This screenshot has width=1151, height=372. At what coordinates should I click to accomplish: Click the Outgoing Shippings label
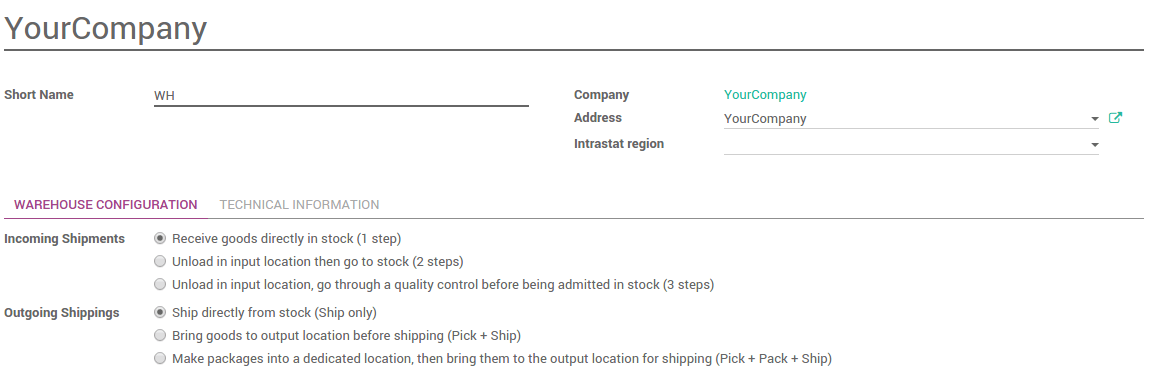tap(62, 313)
